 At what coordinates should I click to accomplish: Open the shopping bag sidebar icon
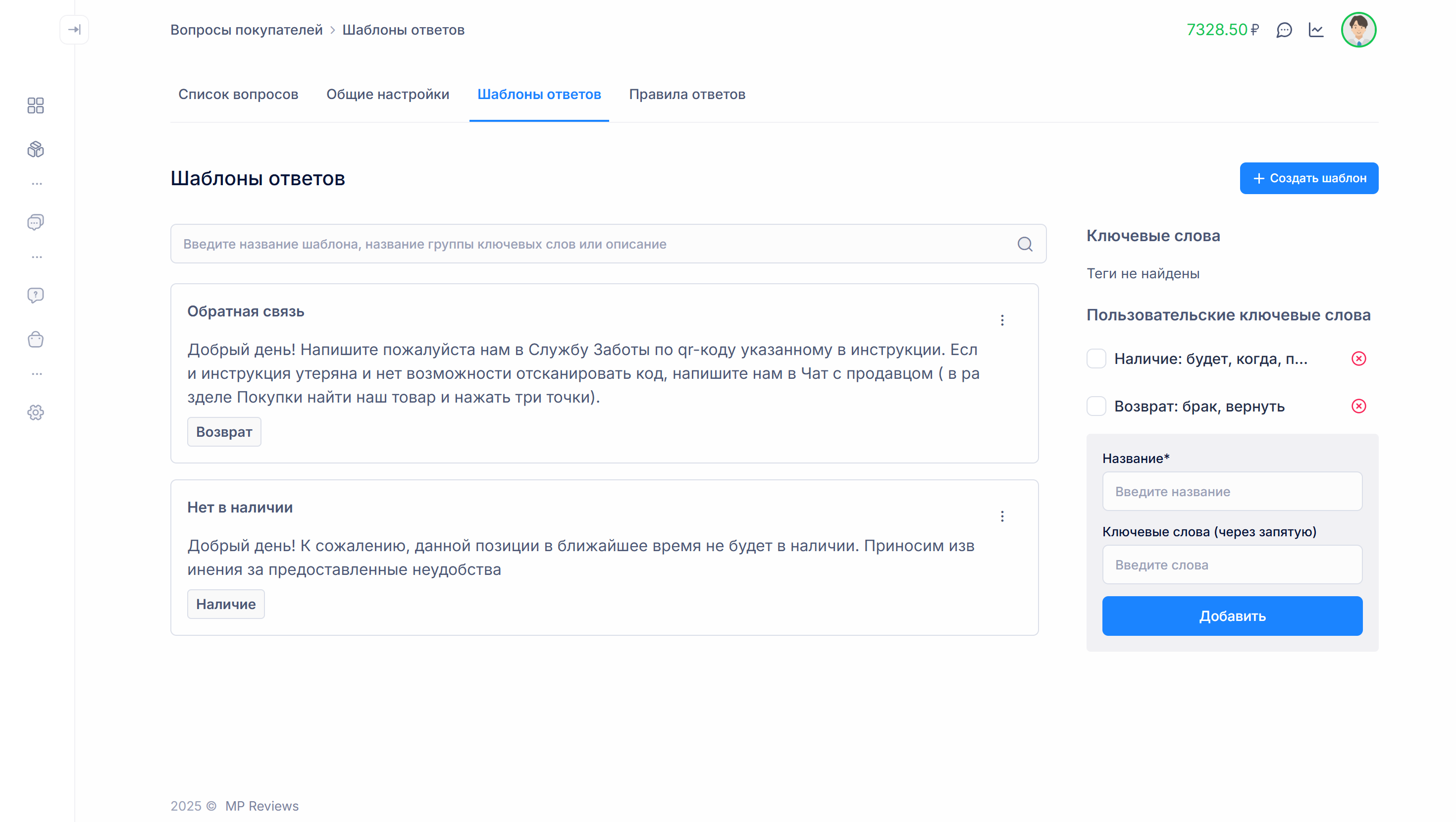pyautogui.click(x=36, y=339)
